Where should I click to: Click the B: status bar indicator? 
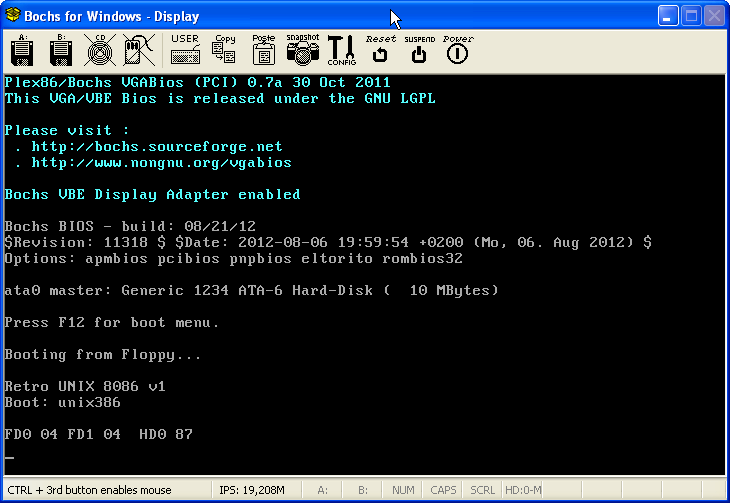click(x=363, y=490)
